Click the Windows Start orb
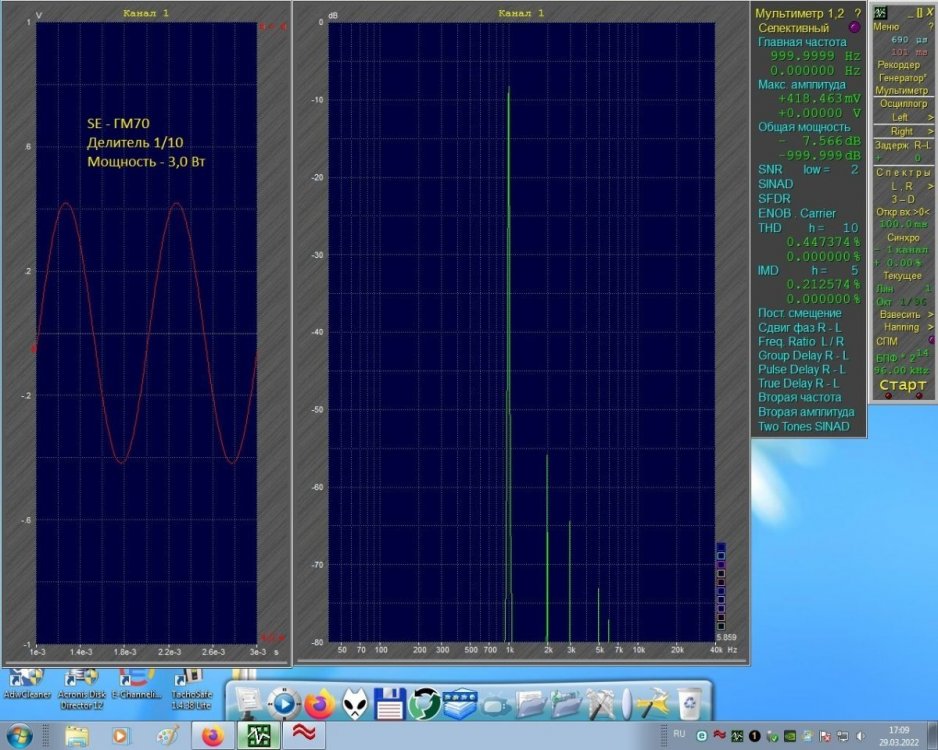The width and height of the screenshot is (938, 750). pyautogui.click(x=20, y=736)
